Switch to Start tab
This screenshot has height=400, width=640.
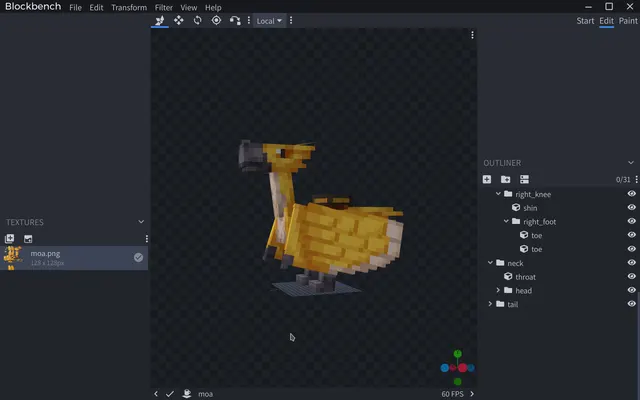585,21
